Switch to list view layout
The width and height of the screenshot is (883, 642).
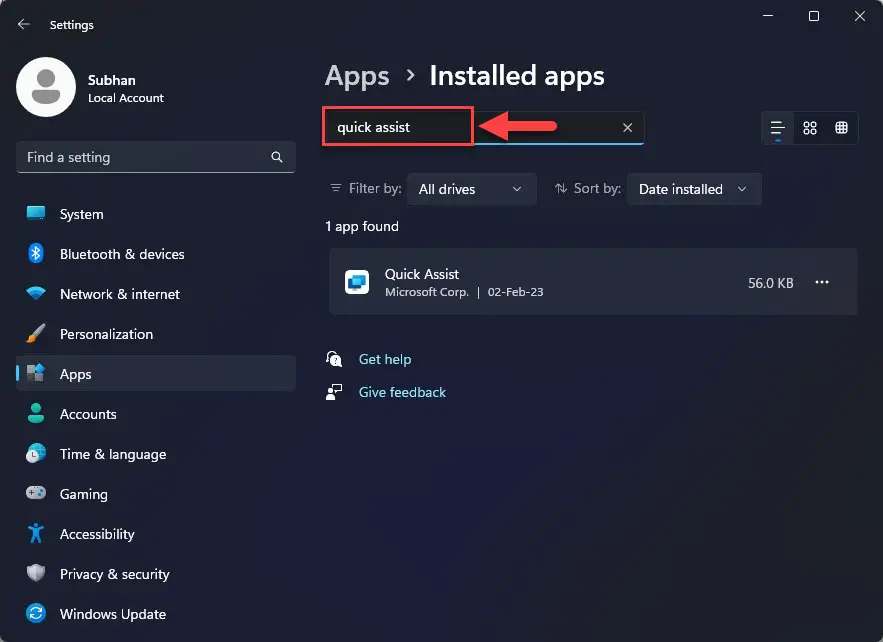[777, 128]
